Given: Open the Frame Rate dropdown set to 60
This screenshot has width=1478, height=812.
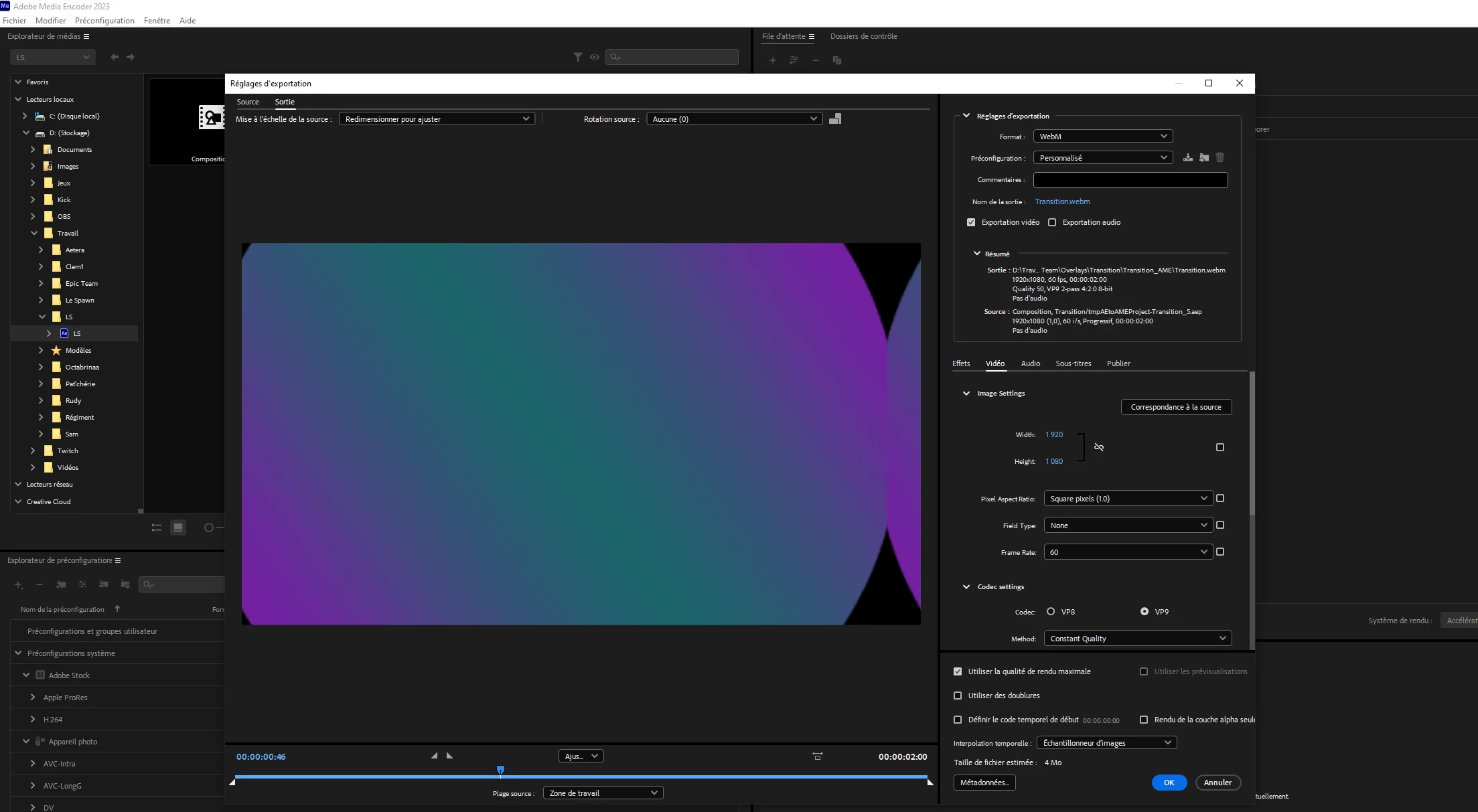Looking at the screenshot, I should (1128, 552).
